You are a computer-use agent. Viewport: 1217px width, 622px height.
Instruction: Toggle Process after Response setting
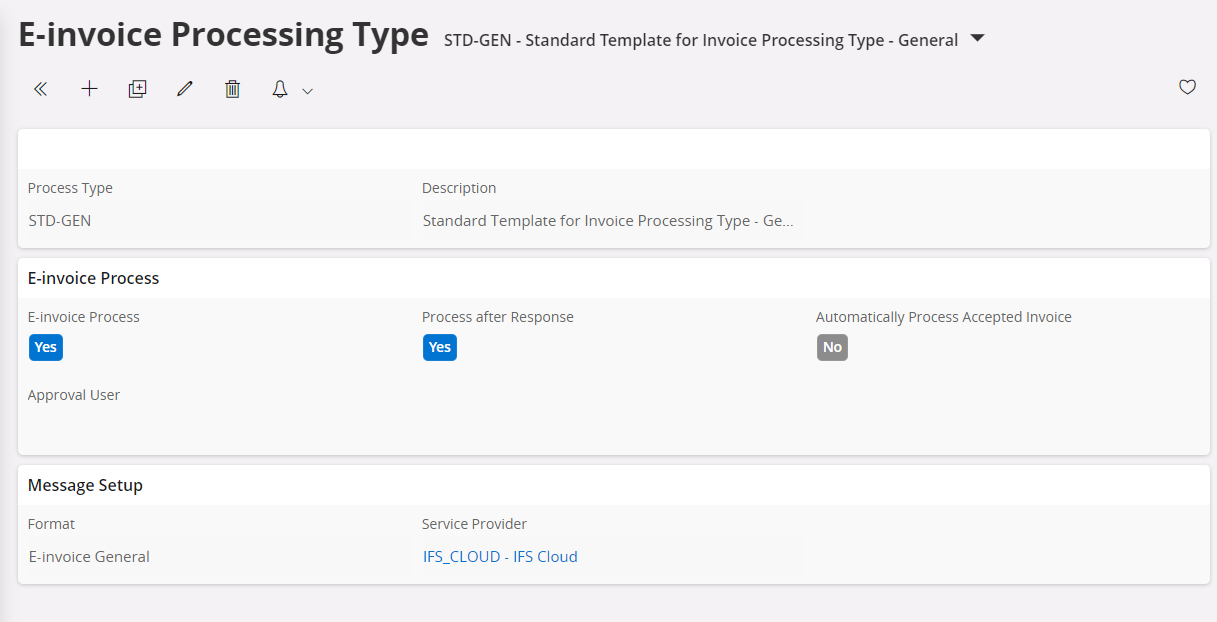pos(439,347)
